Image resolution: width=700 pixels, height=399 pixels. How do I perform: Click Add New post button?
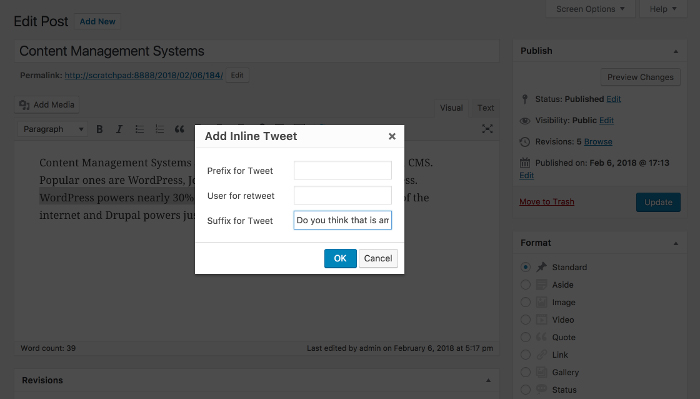point(97,21)
